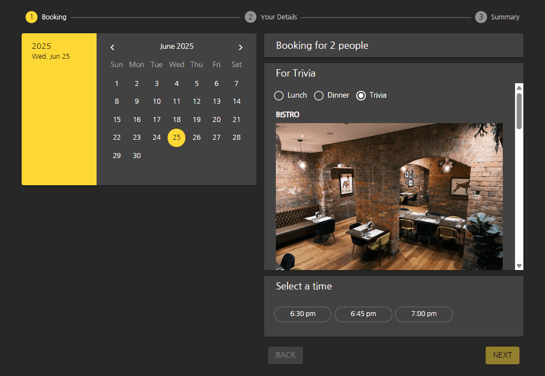Select June 17 on the calendar
Viewport: 545px width, 376px height.
157,120
